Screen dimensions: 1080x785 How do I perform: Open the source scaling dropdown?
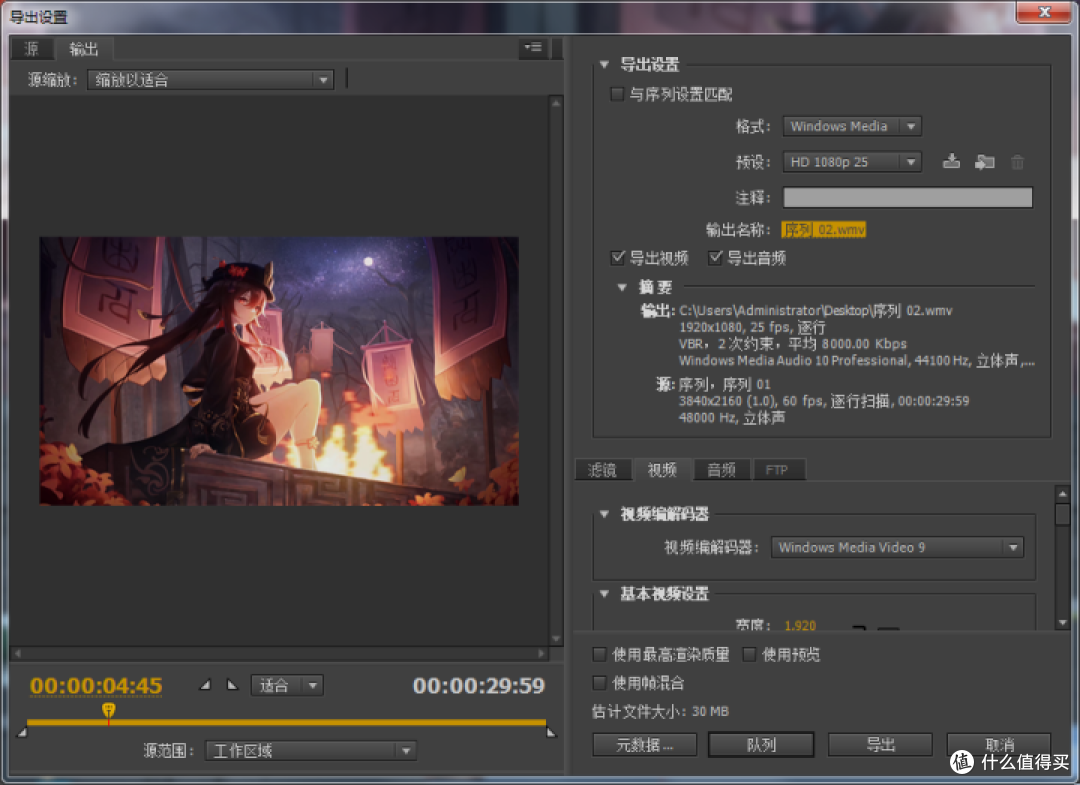[211, 80]
